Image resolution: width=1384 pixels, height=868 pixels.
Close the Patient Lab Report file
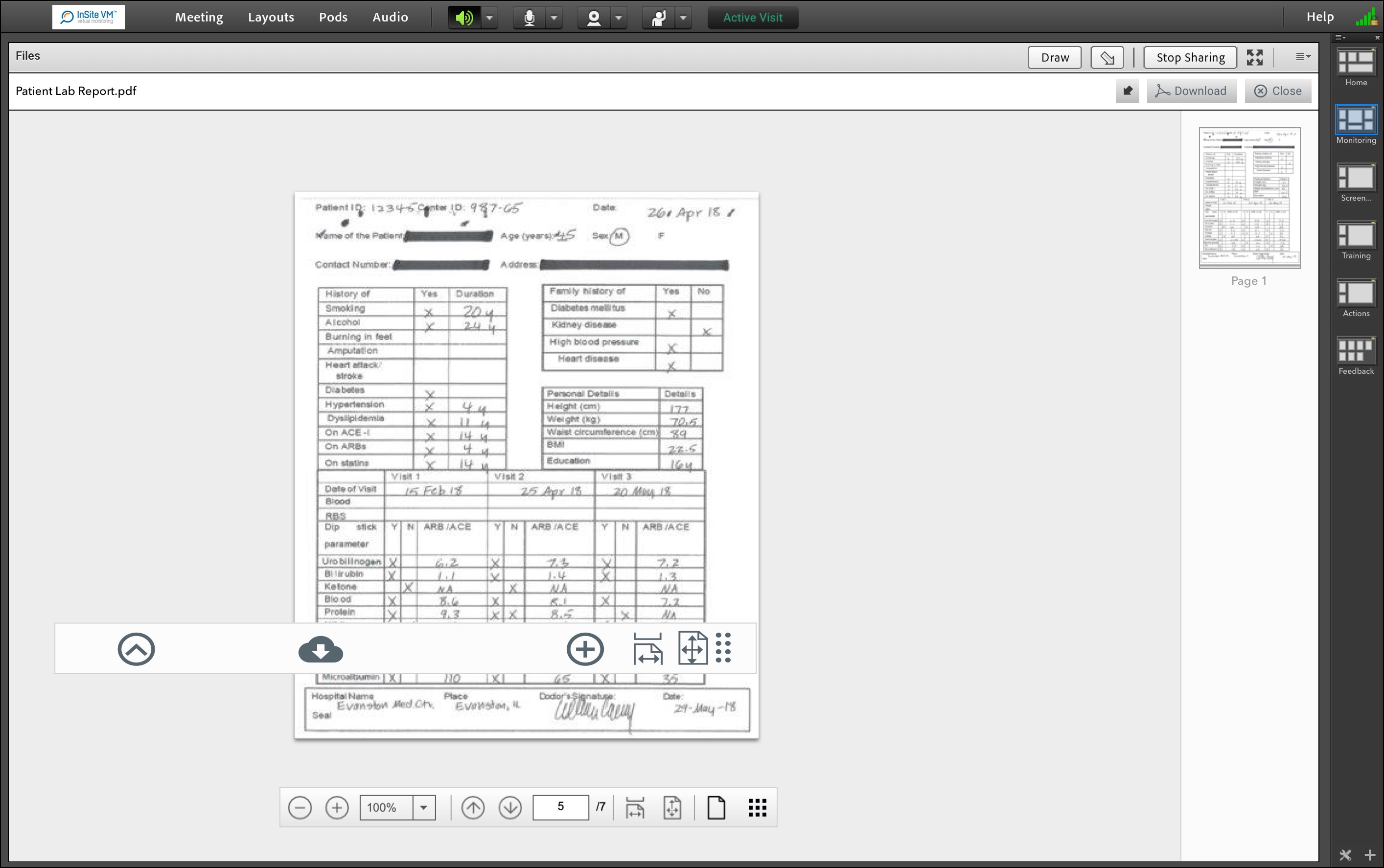(1278, 91)
